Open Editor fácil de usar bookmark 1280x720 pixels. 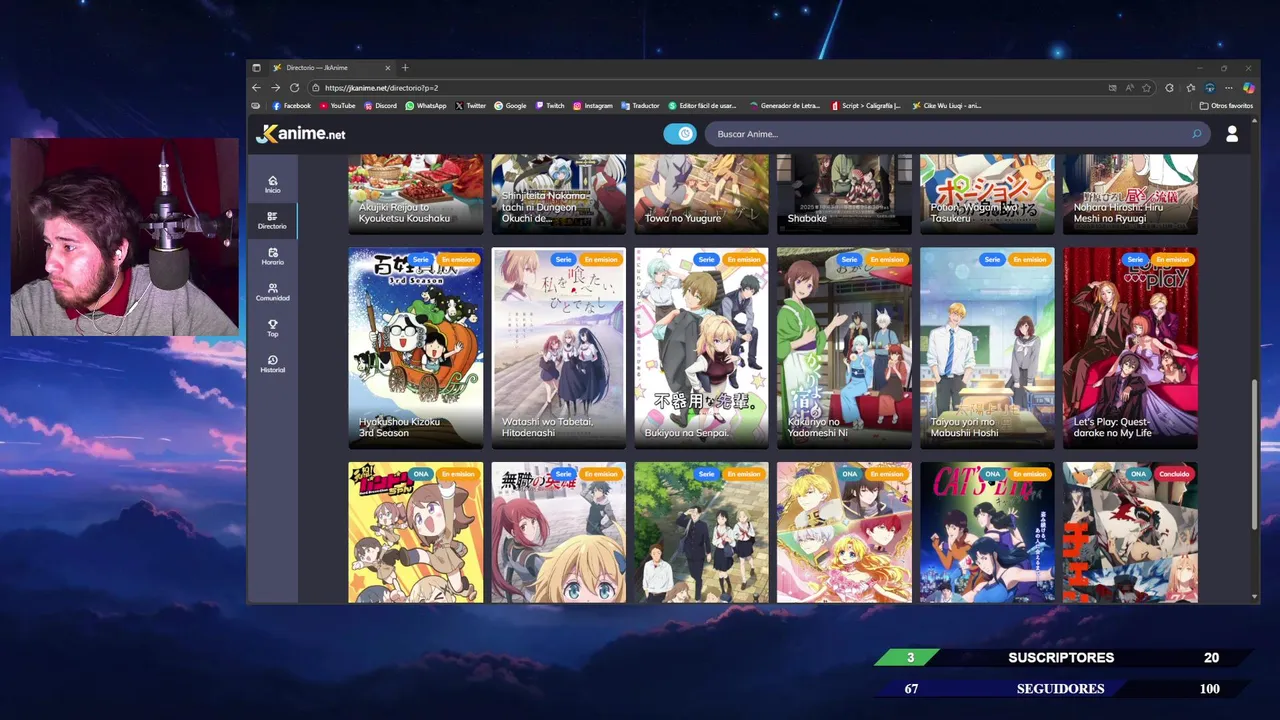701,106
